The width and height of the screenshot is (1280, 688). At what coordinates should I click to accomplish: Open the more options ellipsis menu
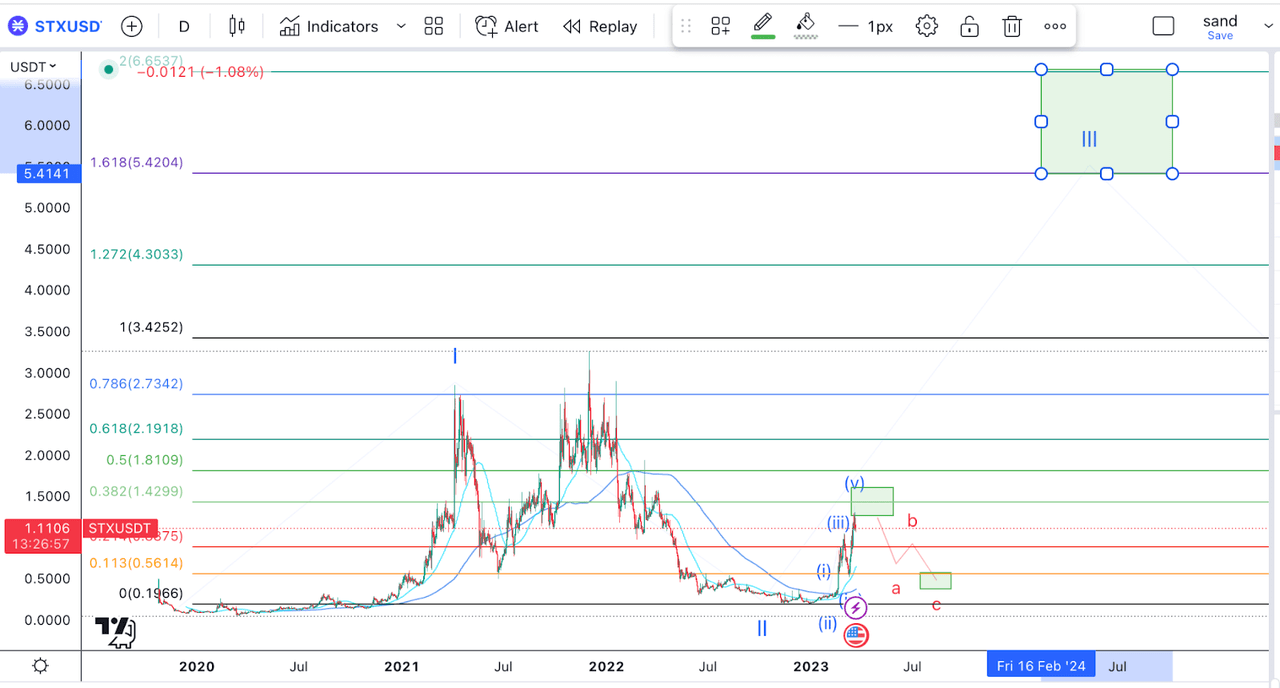coord(1055,26)
